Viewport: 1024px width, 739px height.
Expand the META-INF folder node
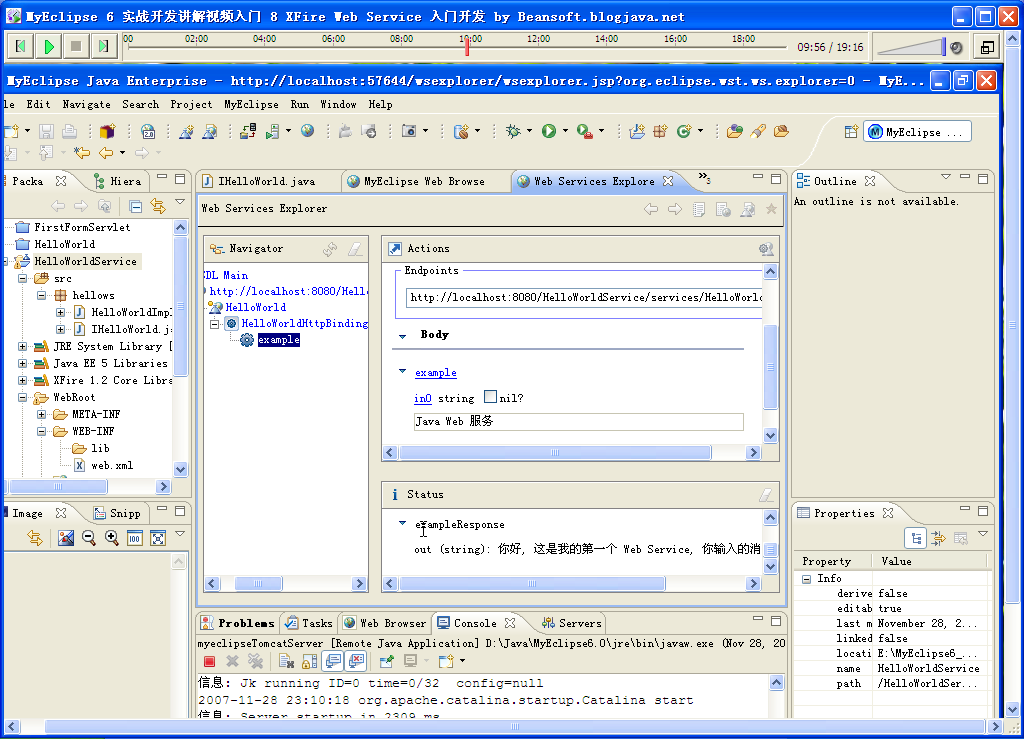click(41, 414)
